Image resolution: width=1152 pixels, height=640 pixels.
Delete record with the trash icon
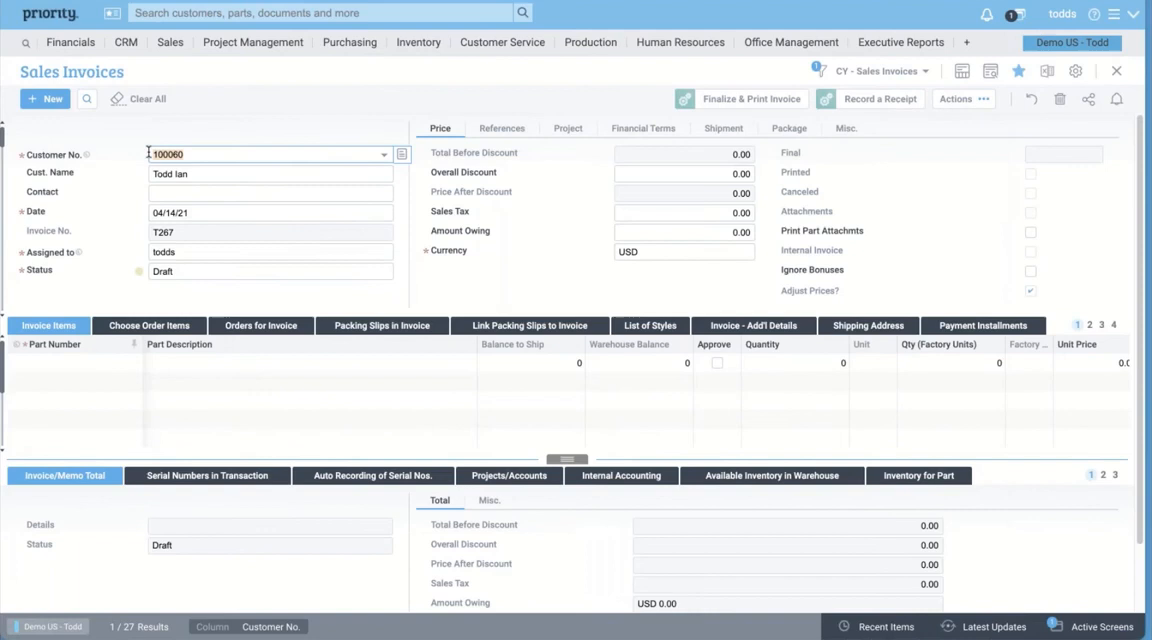point(1059,99)
